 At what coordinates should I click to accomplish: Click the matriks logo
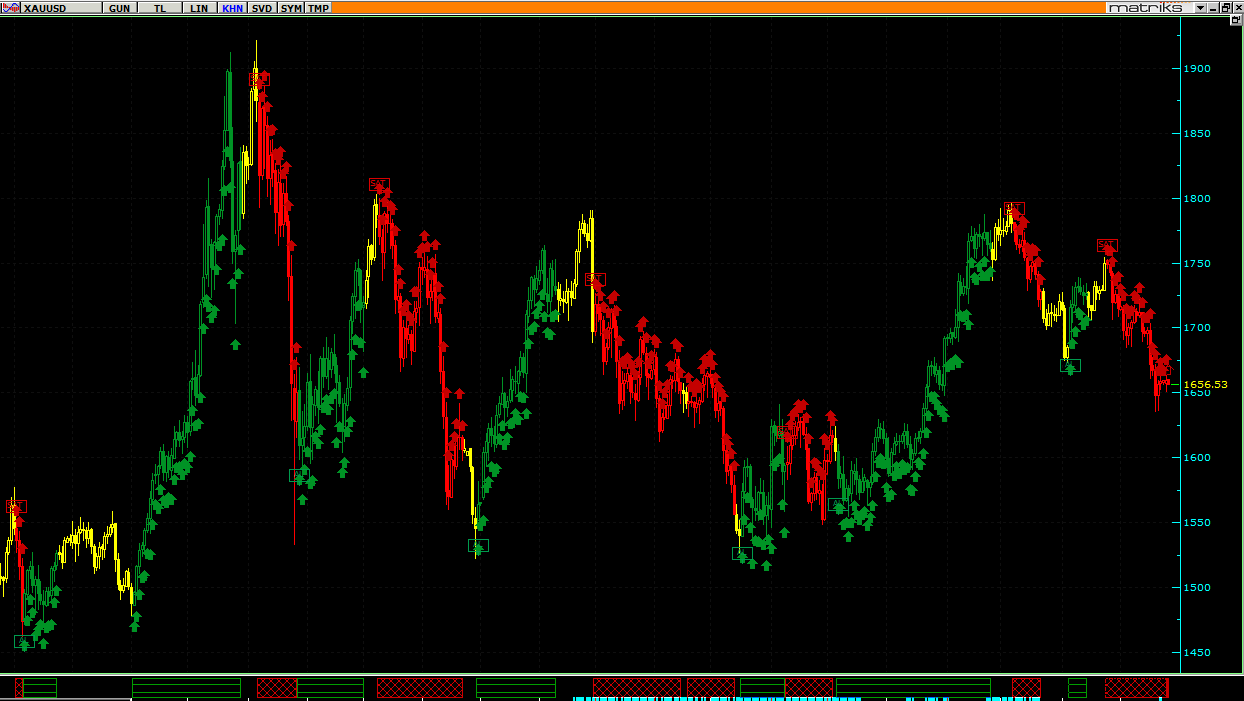point(1149,7)
